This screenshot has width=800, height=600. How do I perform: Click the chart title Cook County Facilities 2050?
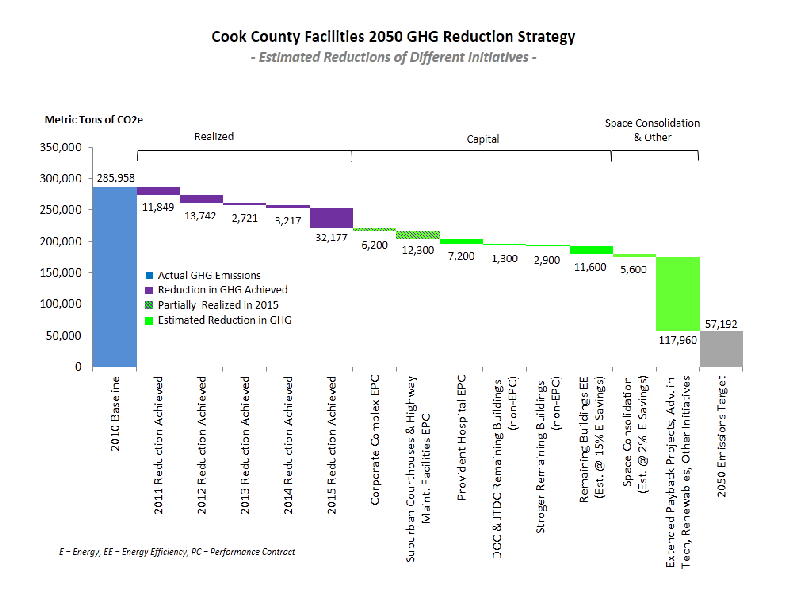[x=393, y=37]
